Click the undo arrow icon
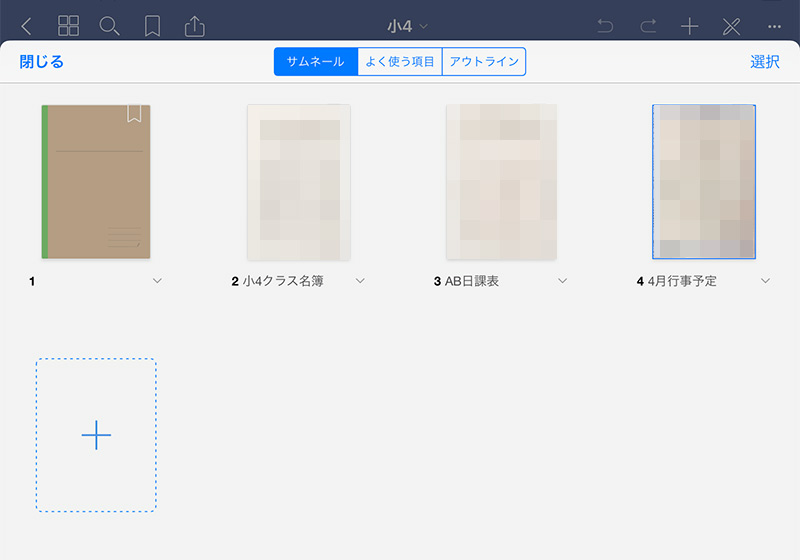The image size is (800, 560). (x=605, y=26)
